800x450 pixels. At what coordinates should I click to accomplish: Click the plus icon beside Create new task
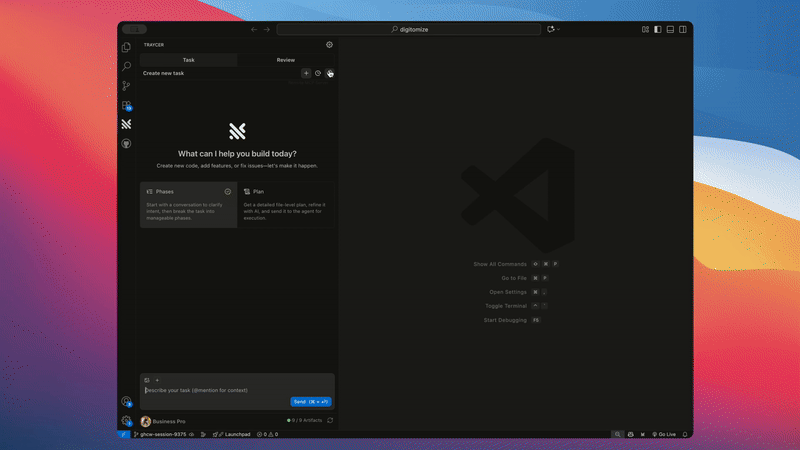tap(306, 73)
